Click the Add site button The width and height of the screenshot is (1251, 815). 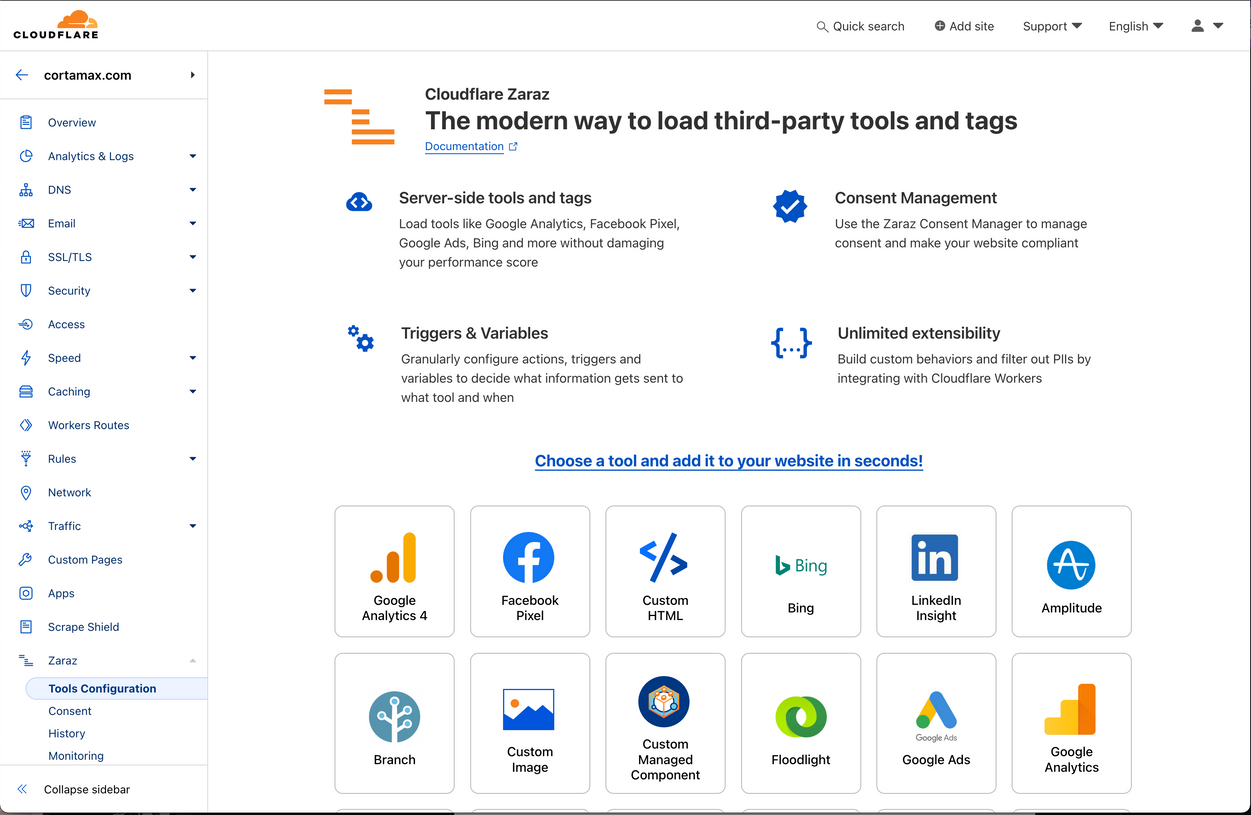pos(964,26)
